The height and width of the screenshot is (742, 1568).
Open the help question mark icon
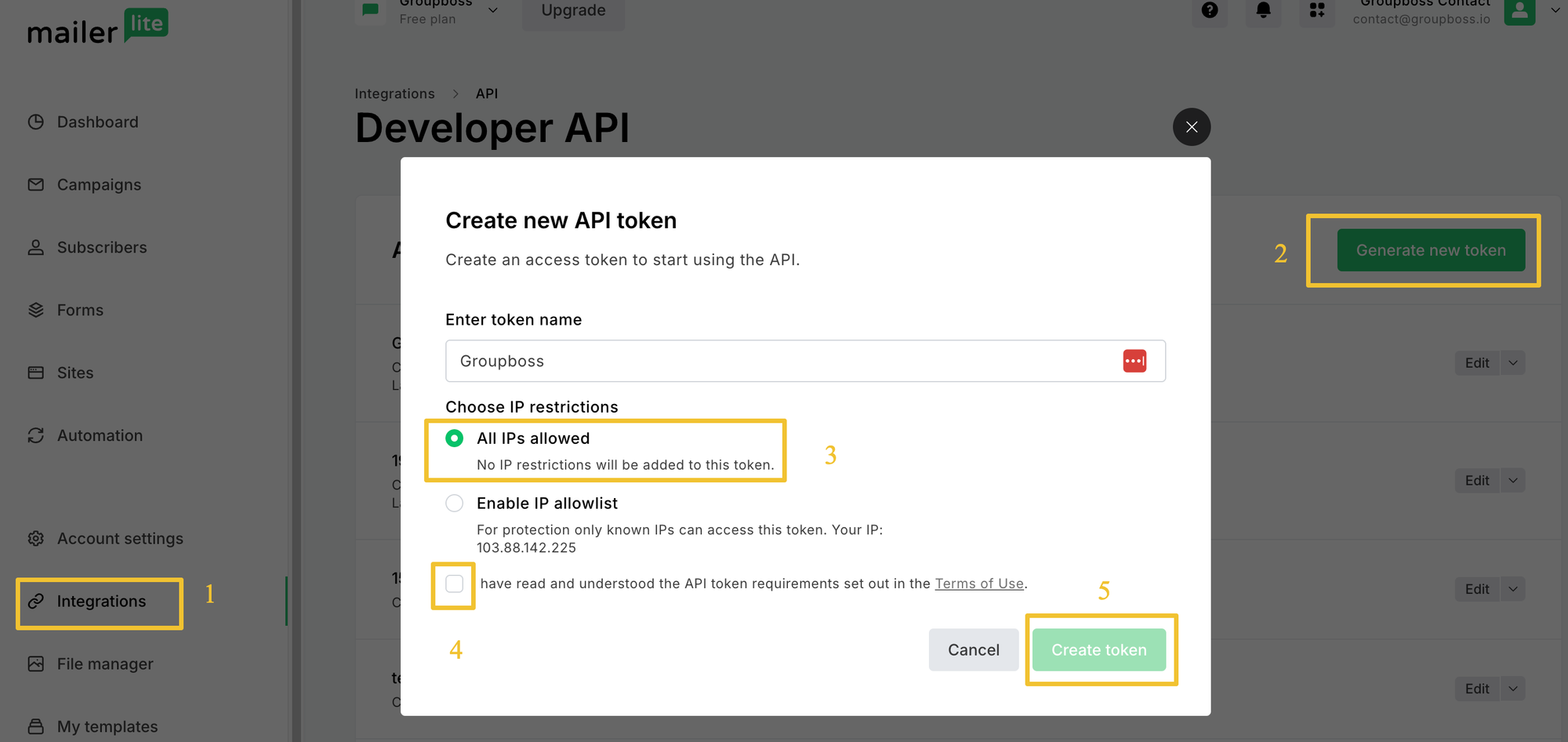pyautogui.click(x=1210, y=10)
